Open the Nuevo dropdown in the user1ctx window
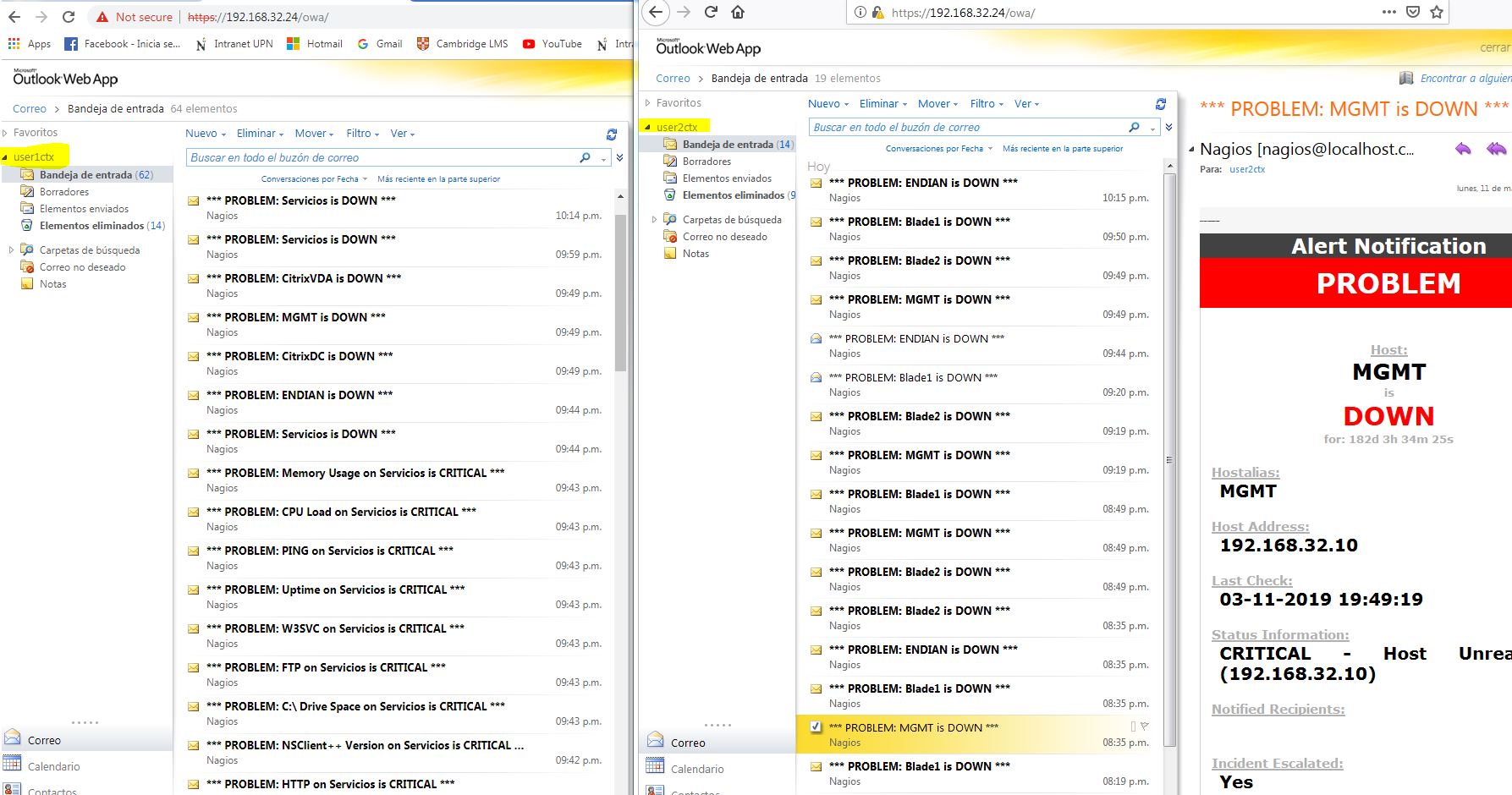This screenshot has height=795, width=1512. click(206, 134)
